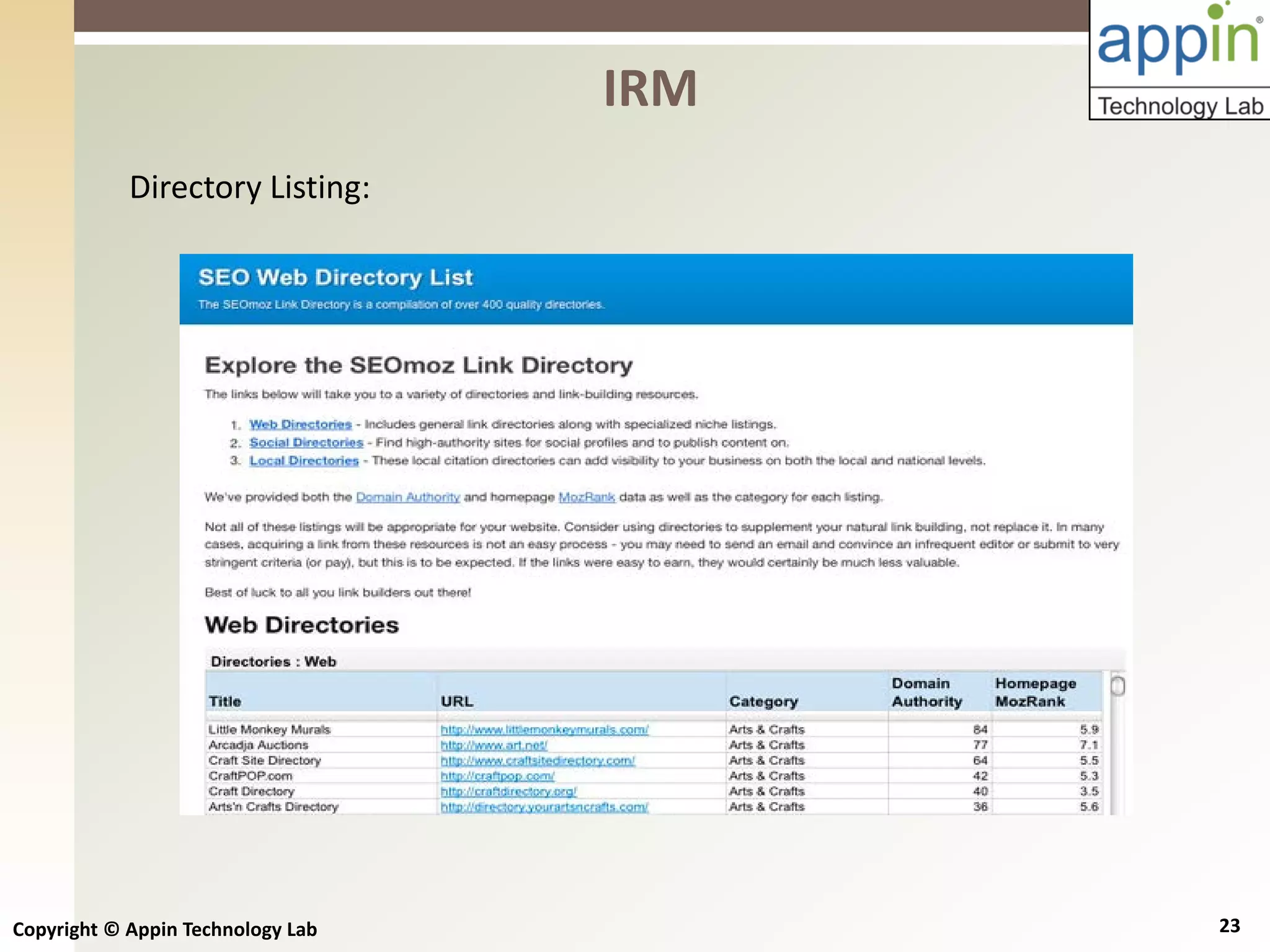Click MozRank value 7.1

click(x=1089, y=745)
